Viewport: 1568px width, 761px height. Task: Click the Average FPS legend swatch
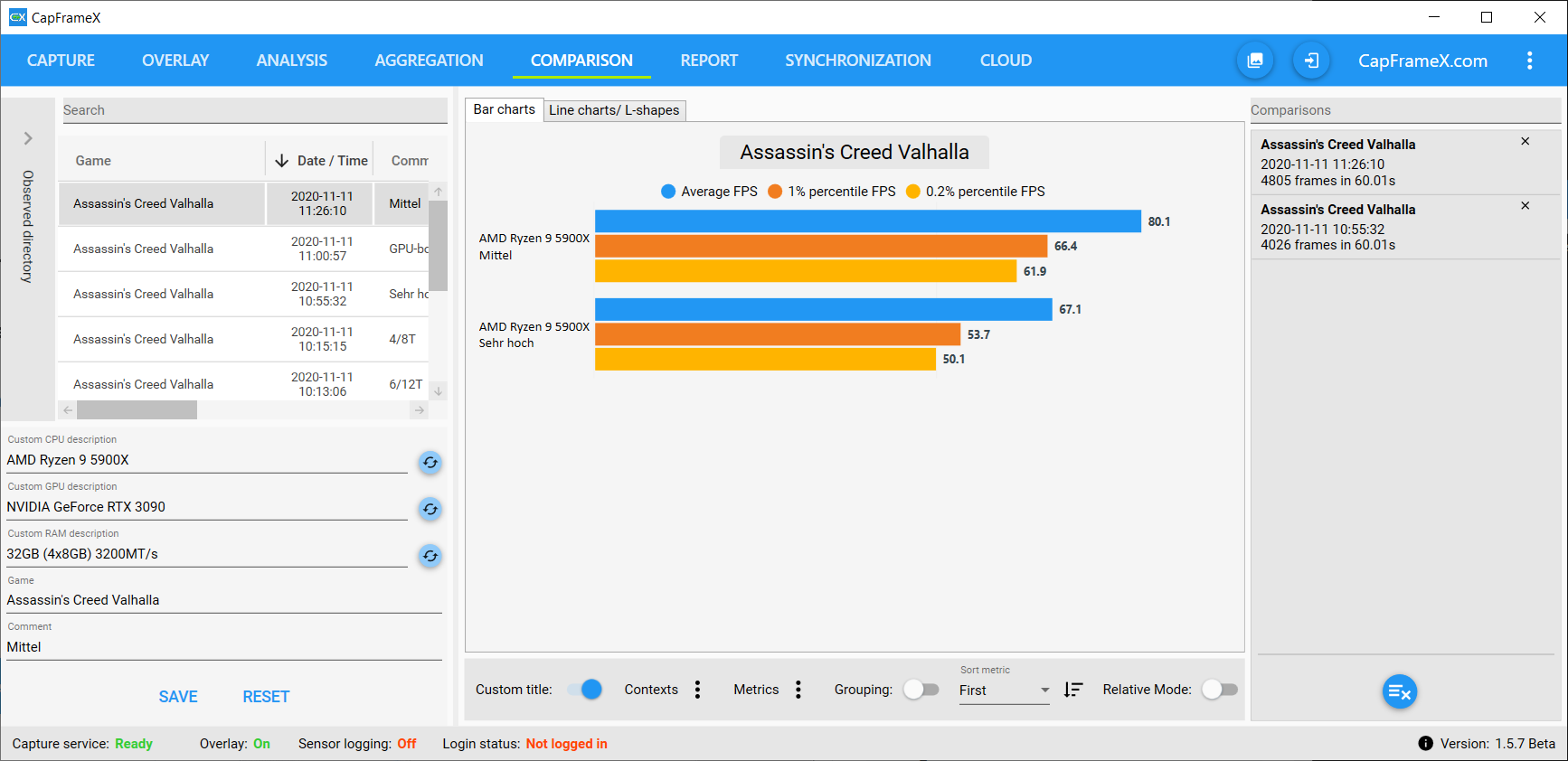click(668, 192)
